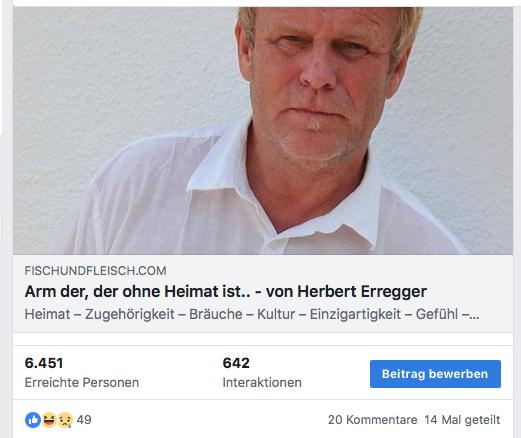Click the Interaktionen label
Screen dimensions: 521x438
coord(262,382)
